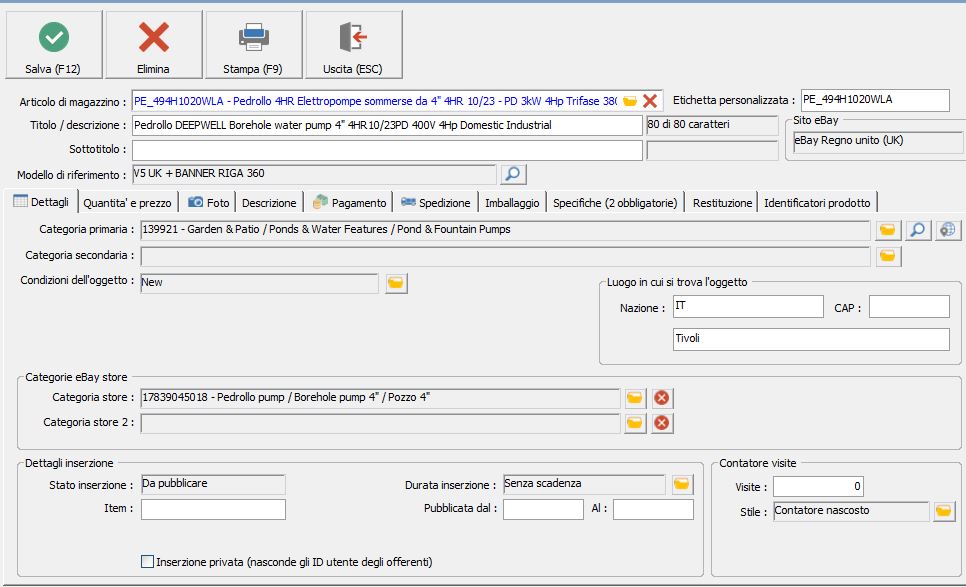
Task: Click the empty Categoria store 2 field
Action: tap(380, 423)
